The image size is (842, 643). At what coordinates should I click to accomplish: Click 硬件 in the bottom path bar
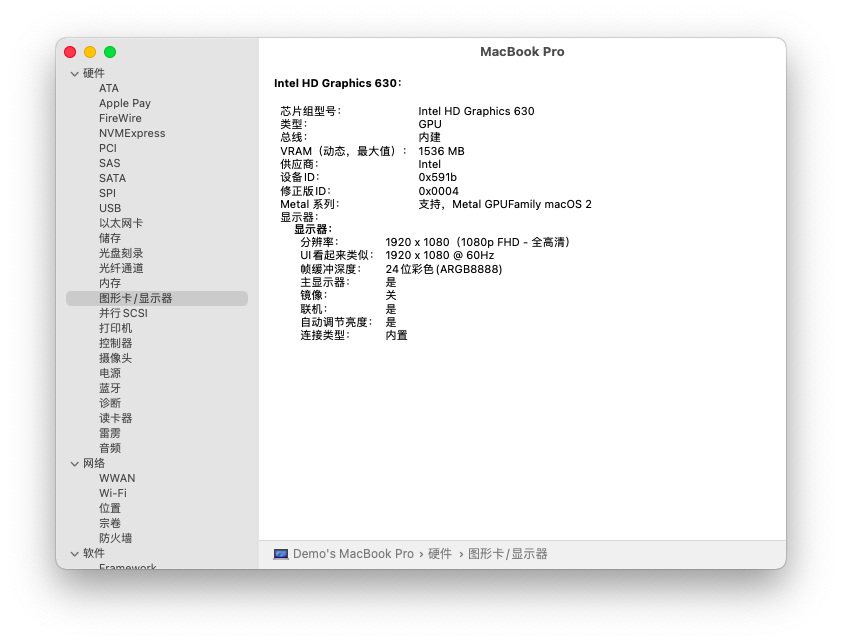440,554
